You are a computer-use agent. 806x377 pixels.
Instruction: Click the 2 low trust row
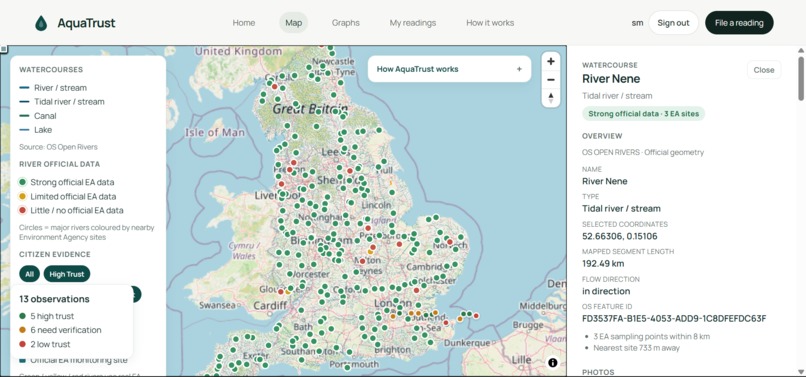44,345
